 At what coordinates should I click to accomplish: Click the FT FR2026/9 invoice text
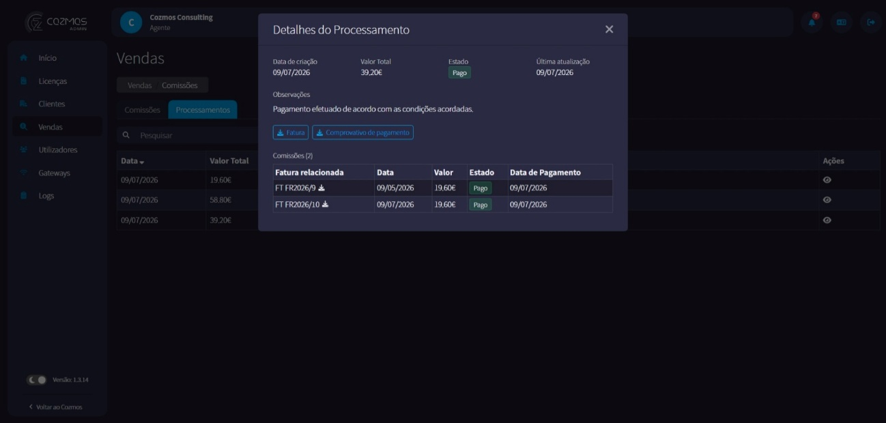[296, 188]
